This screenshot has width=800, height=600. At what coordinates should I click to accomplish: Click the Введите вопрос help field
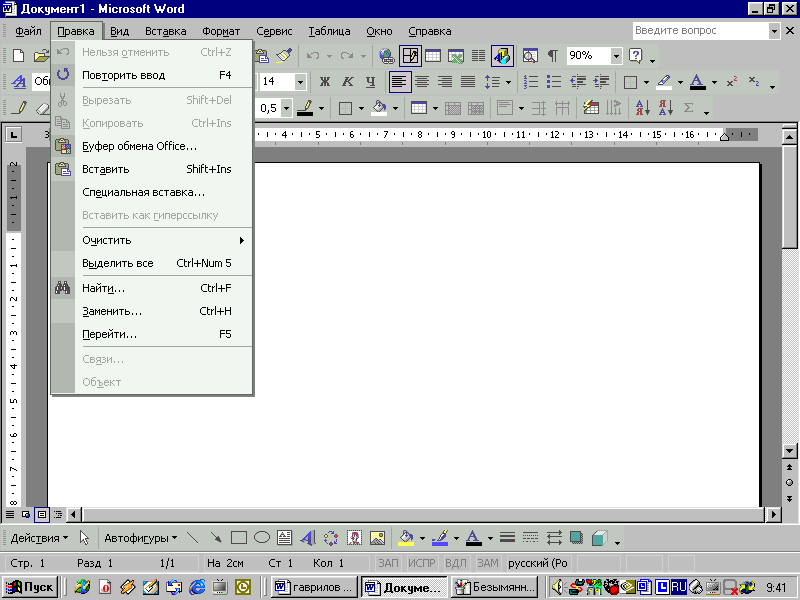point(701,31)
